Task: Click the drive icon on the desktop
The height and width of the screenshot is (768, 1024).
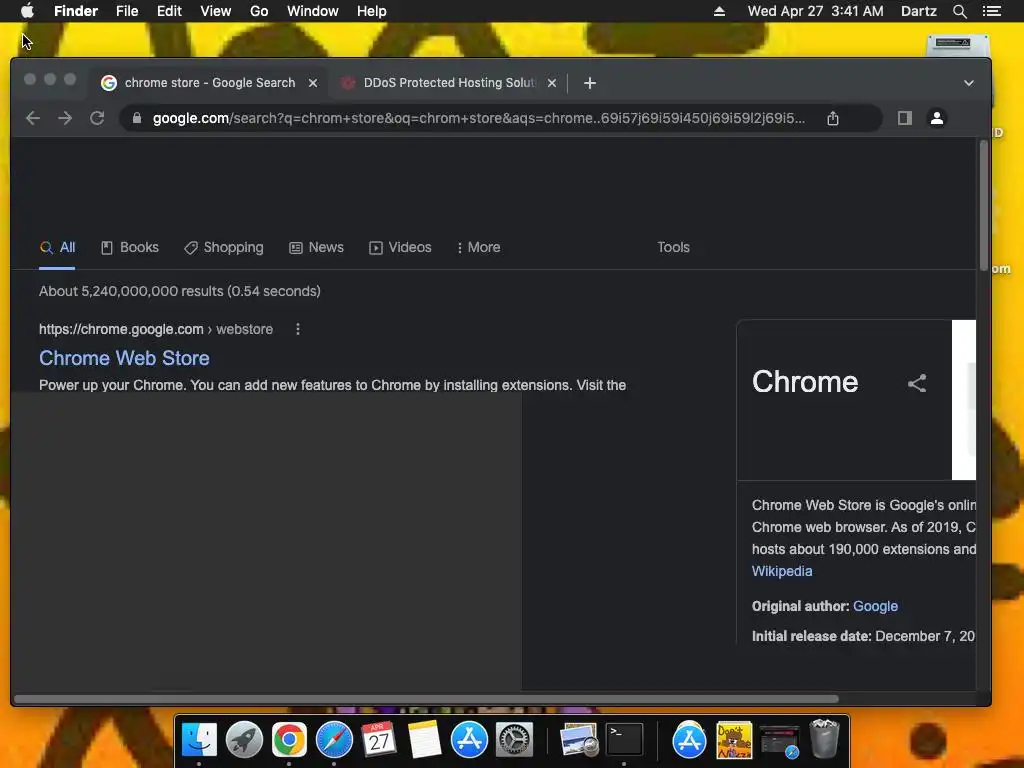Action: 958,44
